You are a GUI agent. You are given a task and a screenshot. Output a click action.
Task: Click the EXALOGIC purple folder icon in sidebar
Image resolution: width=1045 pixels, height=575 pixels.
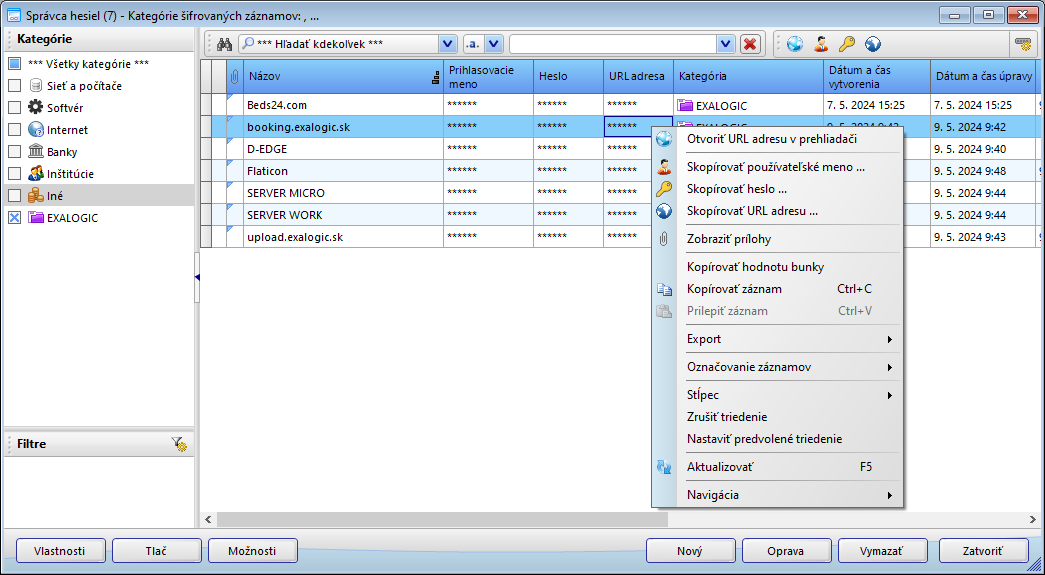click(35, 217)
